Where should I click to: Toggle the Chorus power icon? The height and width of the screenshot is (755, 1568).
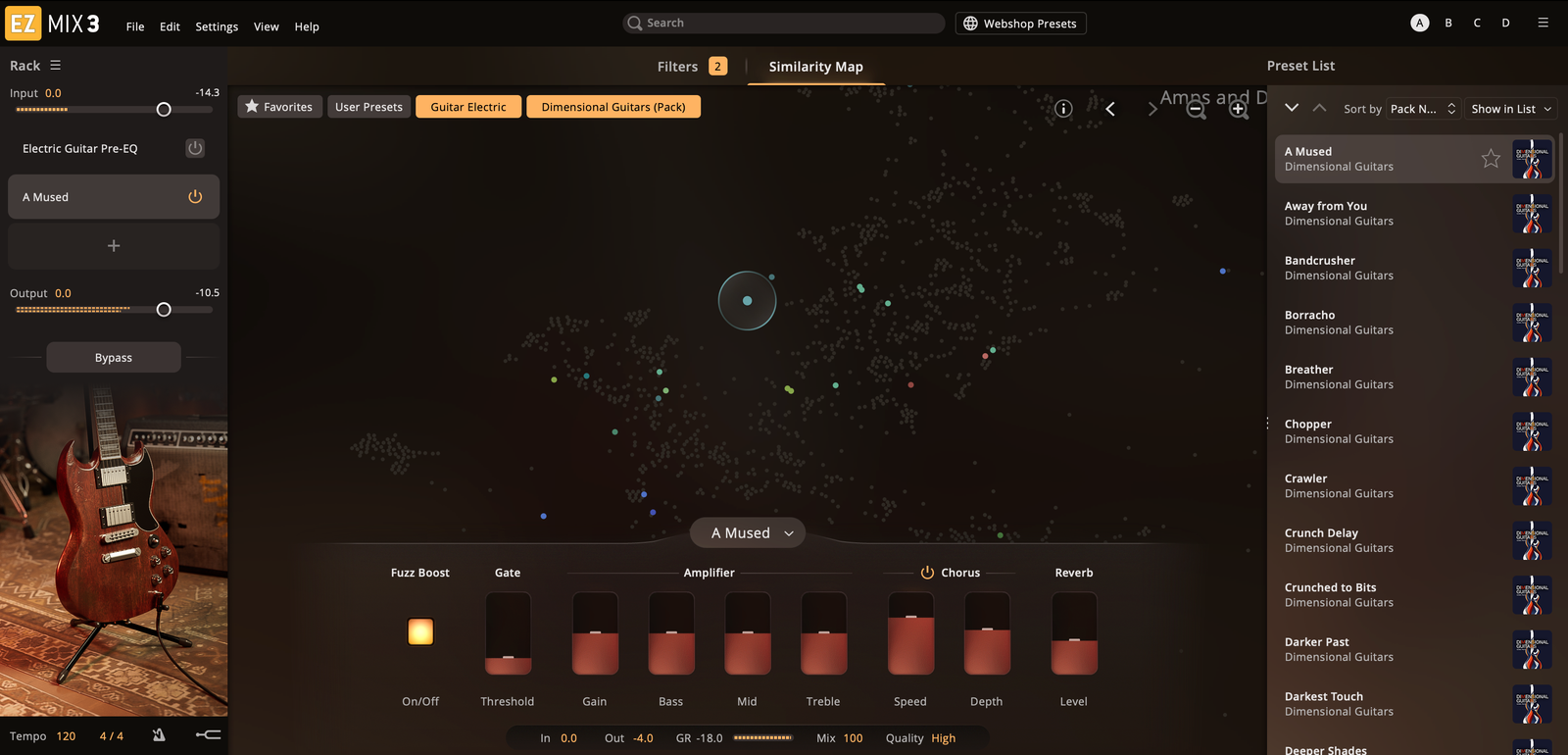pyautogui.click(x=927, y=573)
